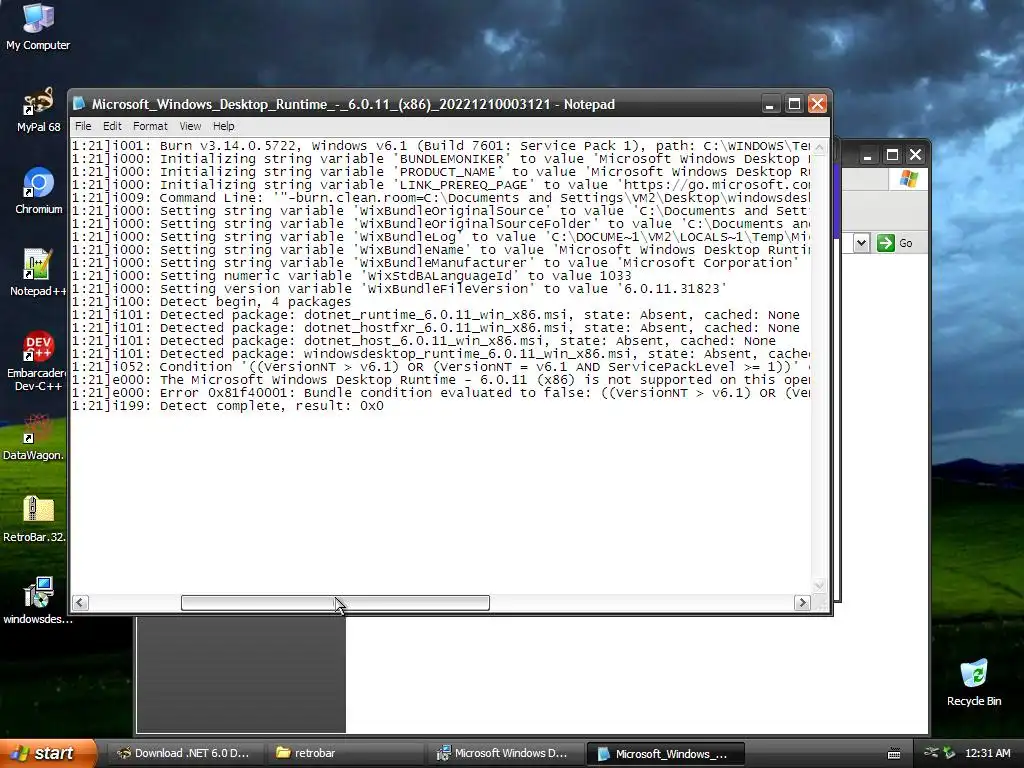Open the Start menu
Screen dimensions: 1024x768
[x=48, y=753]
